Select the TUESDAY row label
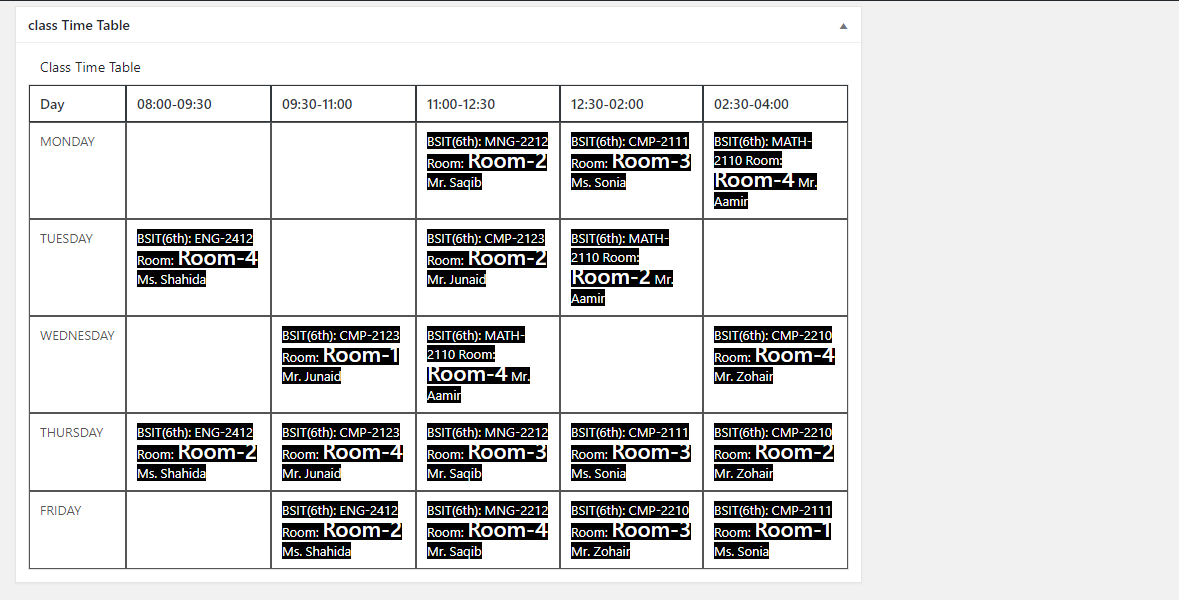Screen dimensions: 1179x600 (x=66, y=238)
